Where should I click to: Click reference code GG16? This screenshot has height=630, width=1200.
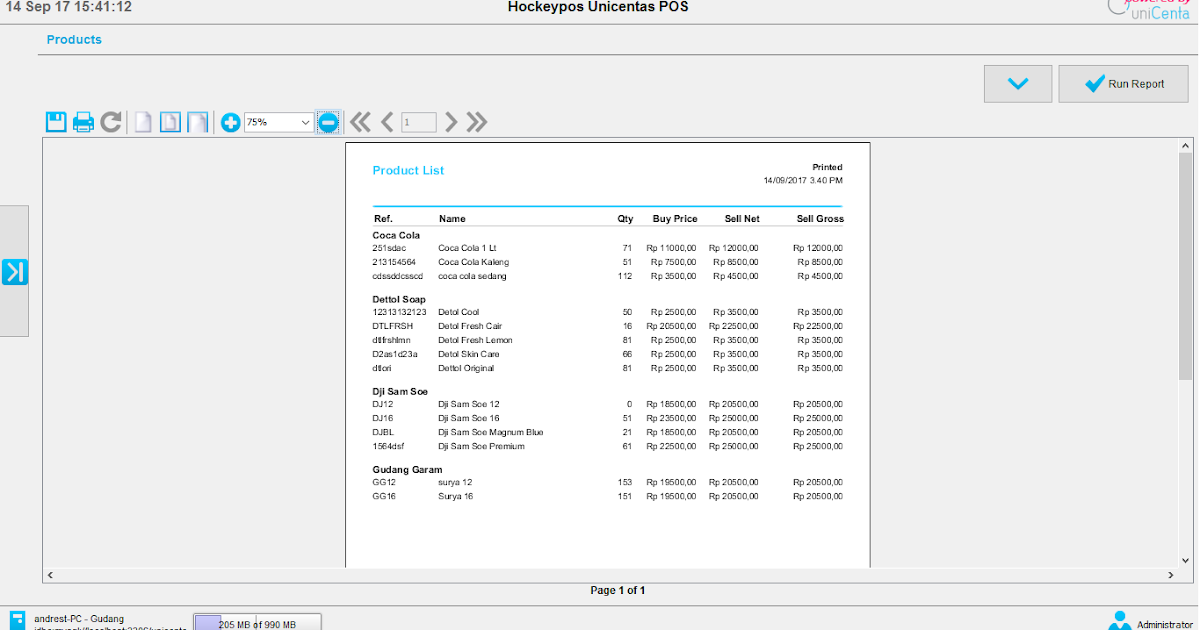coord(384,496)
